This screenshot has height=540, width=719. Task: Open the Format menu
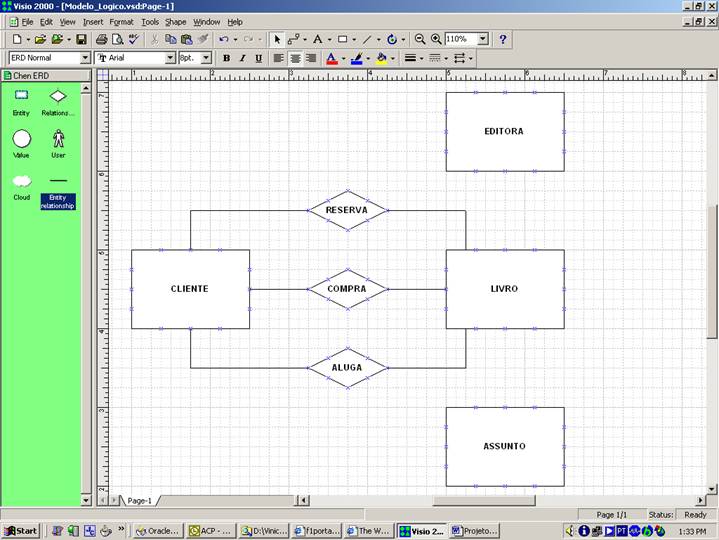122,22
